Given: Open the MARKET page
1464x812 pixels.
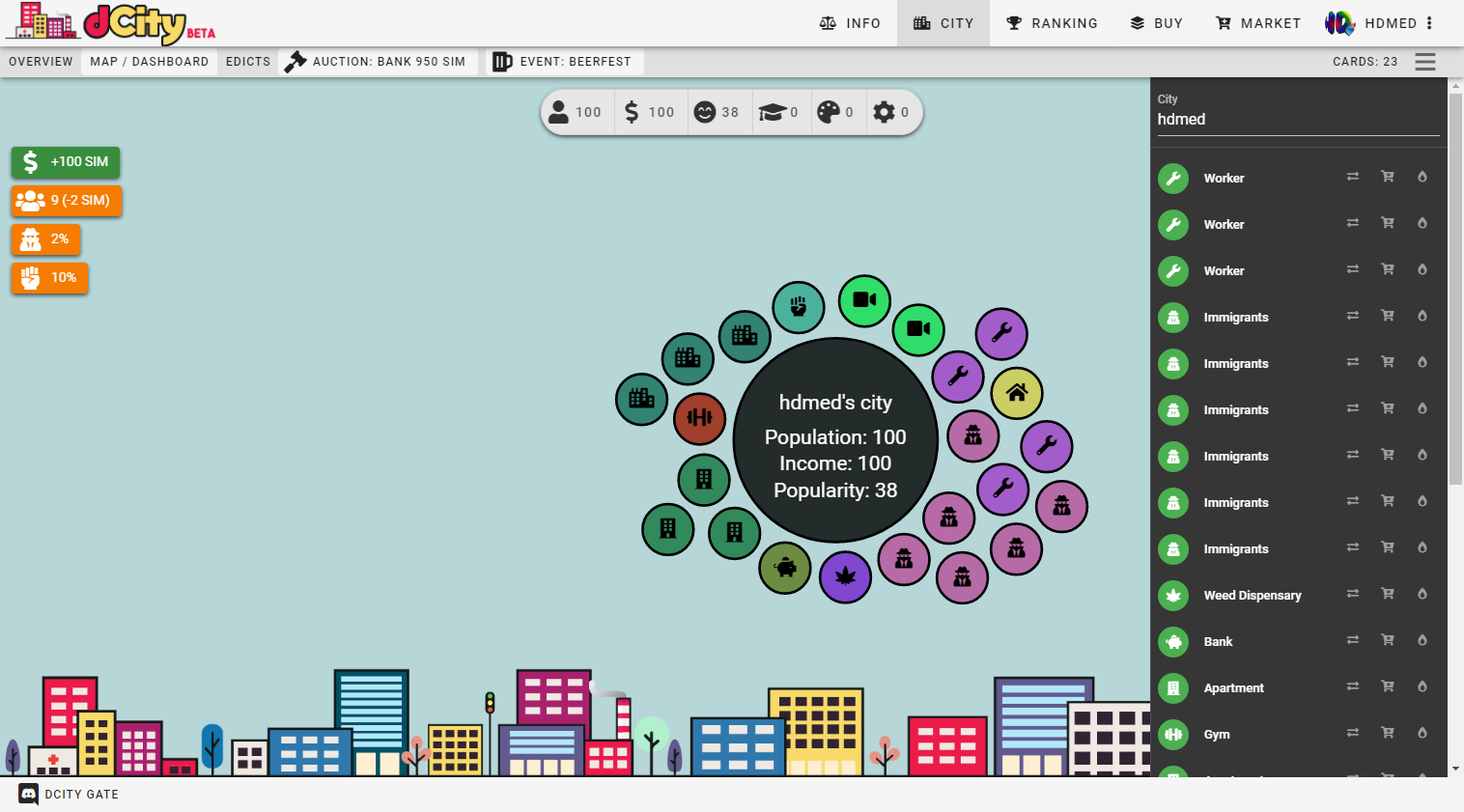Looking at the screenshot, I should (1257, 23).
